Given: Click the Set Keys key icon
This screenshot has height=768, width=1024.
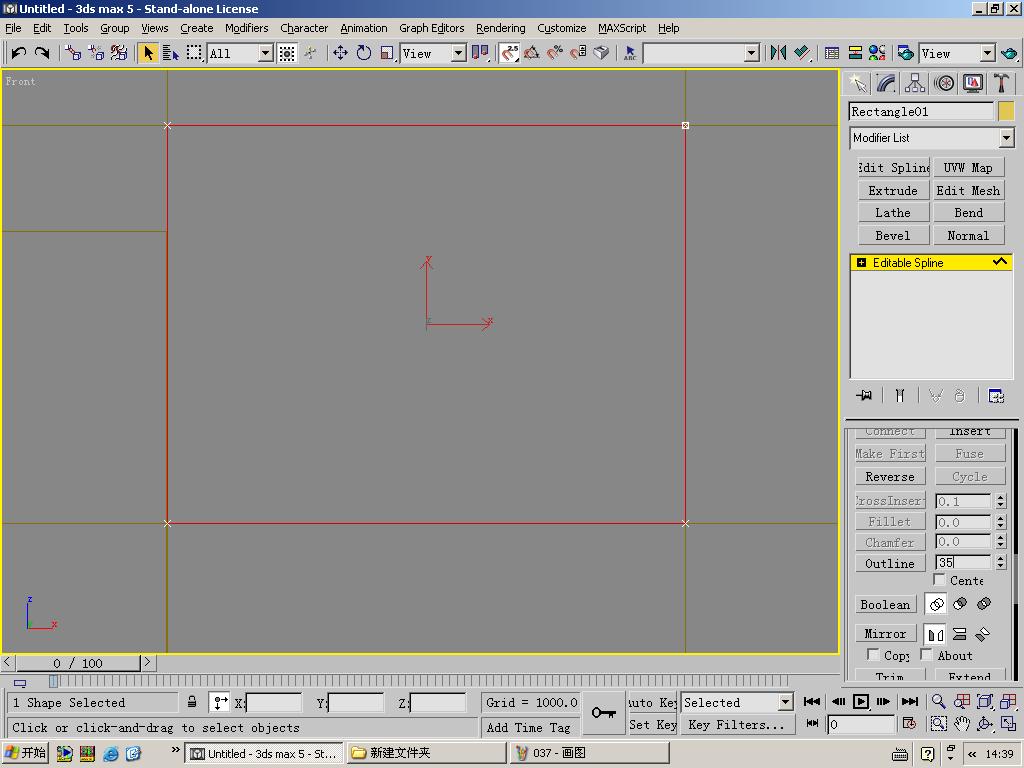Looking at the screenshot, I should 603,713.
